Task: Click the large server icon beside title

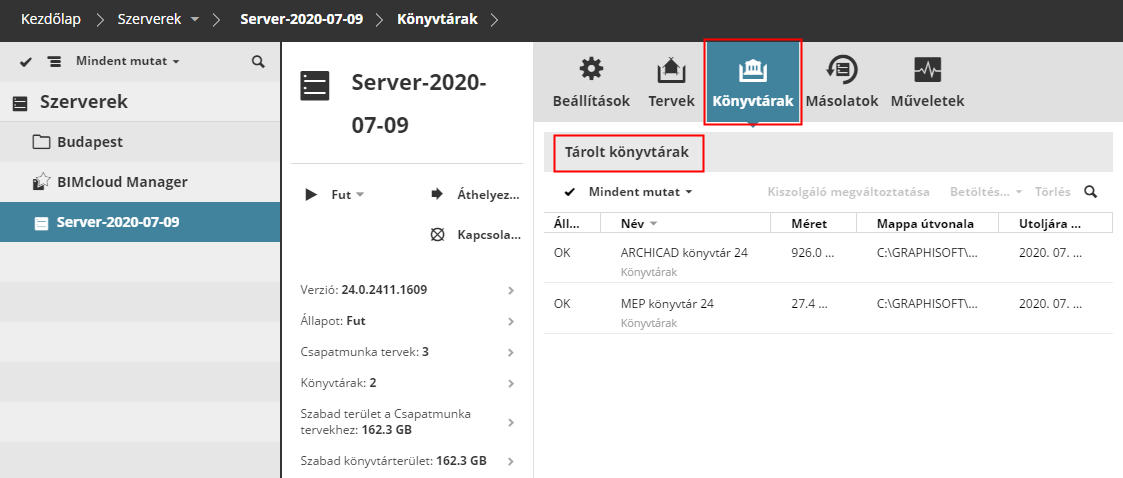Action: 314,86
